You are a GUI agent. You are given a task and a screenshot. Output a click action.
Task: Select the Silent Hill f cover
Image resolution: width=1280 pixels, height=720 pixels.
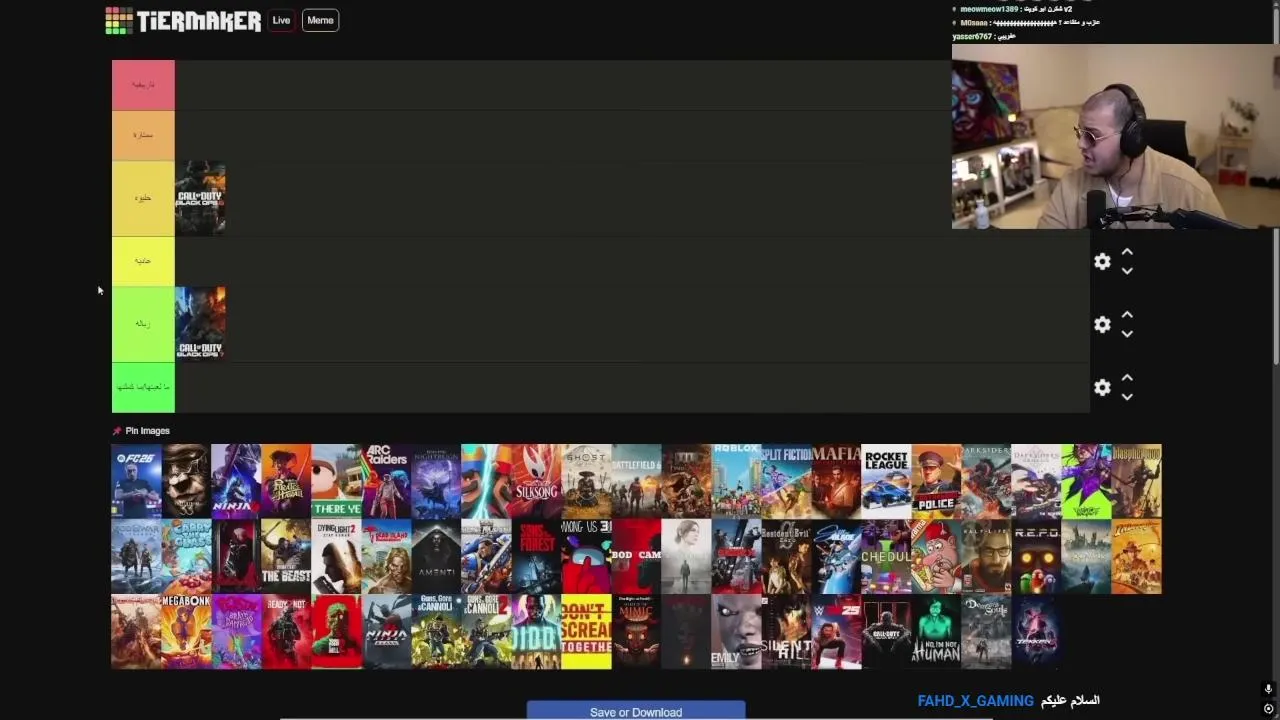point(786,631)
